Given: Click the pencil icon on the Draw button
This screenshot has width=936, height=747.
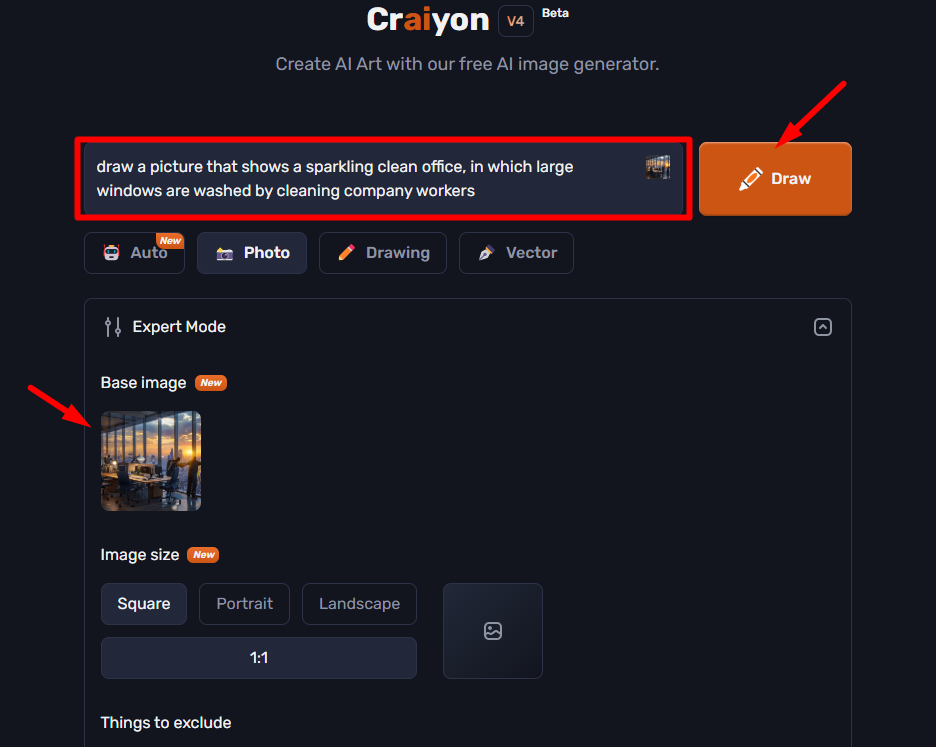Looking at the screenshot, I should click(750, 179).
